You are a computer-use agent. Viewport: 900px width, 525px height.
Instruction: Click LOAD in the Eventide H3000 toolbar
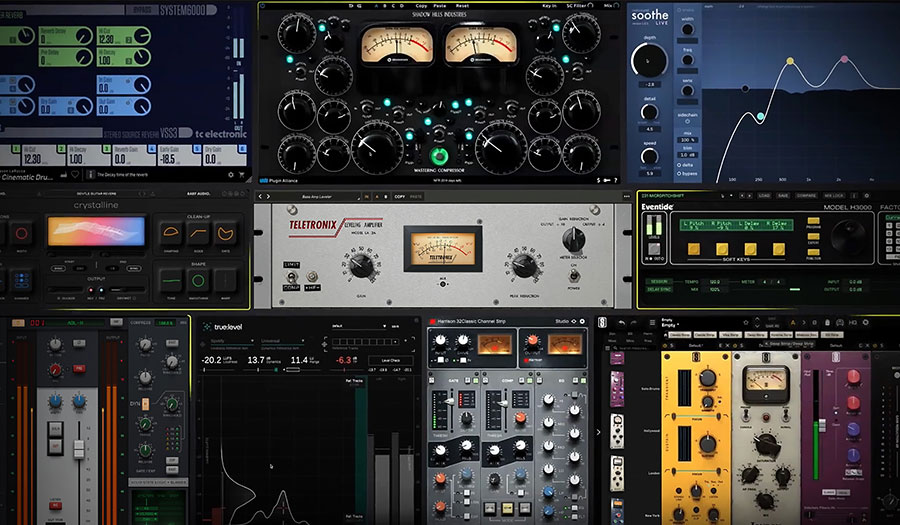point(764,196)
